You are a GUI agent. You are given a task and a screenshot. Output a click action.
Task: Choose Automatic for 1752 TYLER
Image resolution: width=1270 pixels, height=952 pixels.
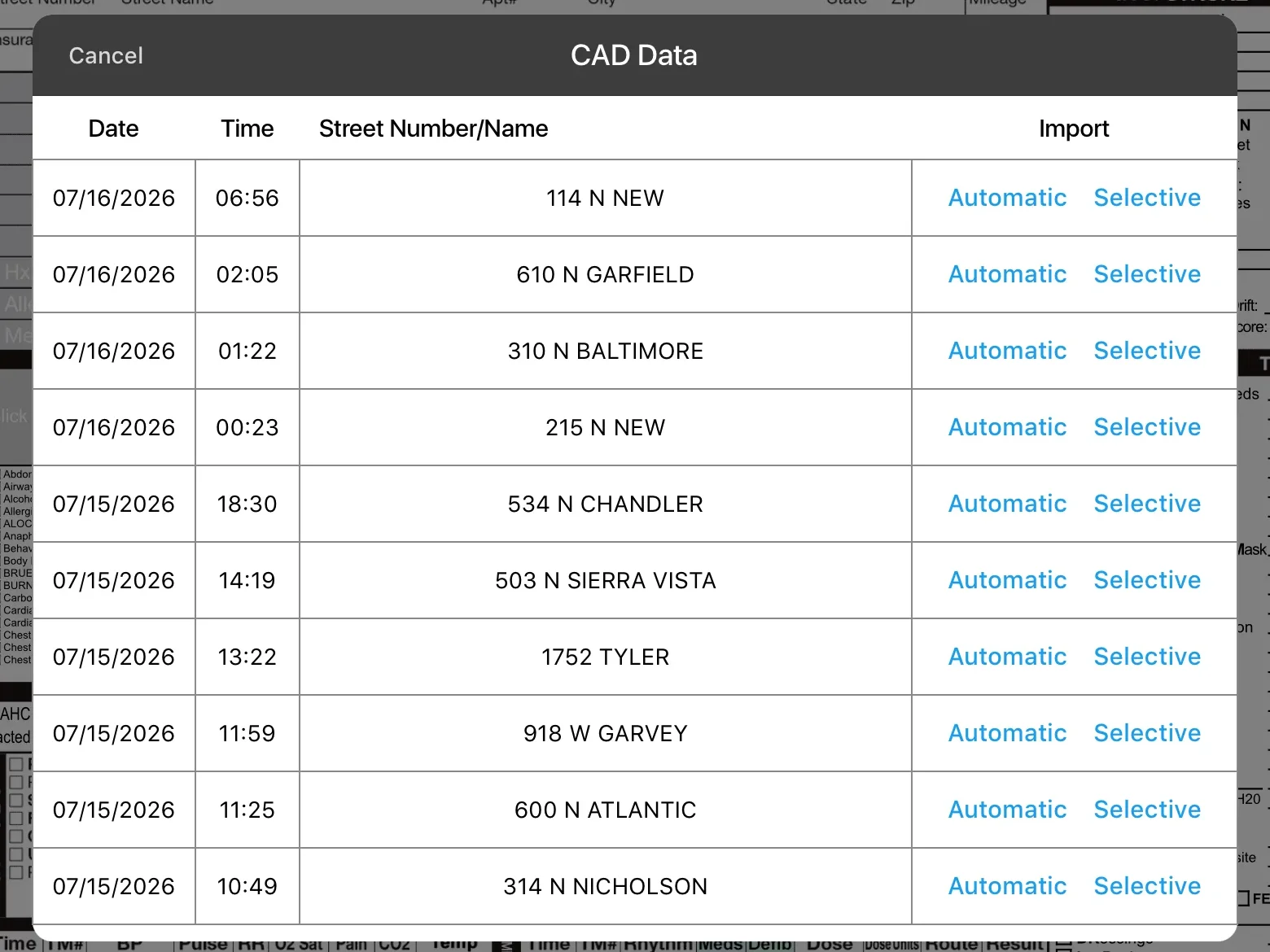tap(1007, 657)
